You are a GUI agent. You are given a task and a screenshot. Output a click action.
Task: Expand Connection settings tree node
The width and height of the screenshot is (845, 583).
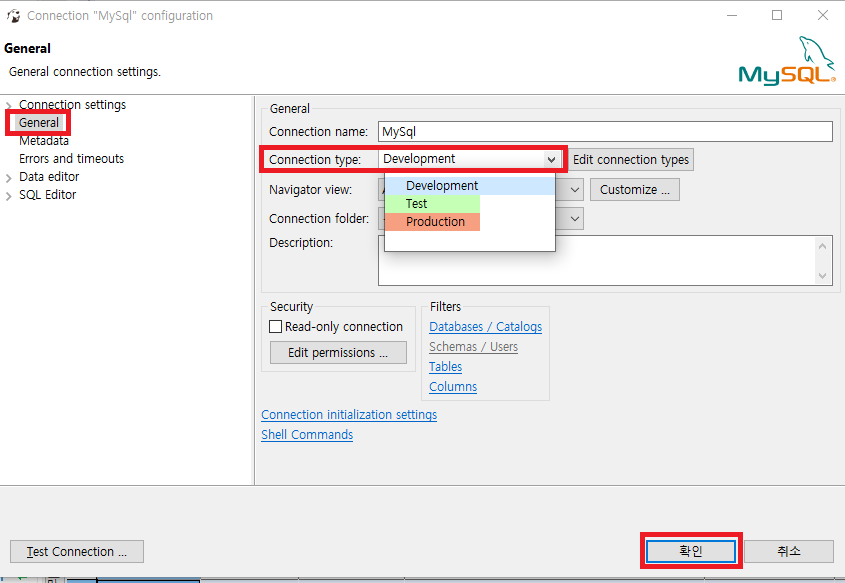(8, 105)
